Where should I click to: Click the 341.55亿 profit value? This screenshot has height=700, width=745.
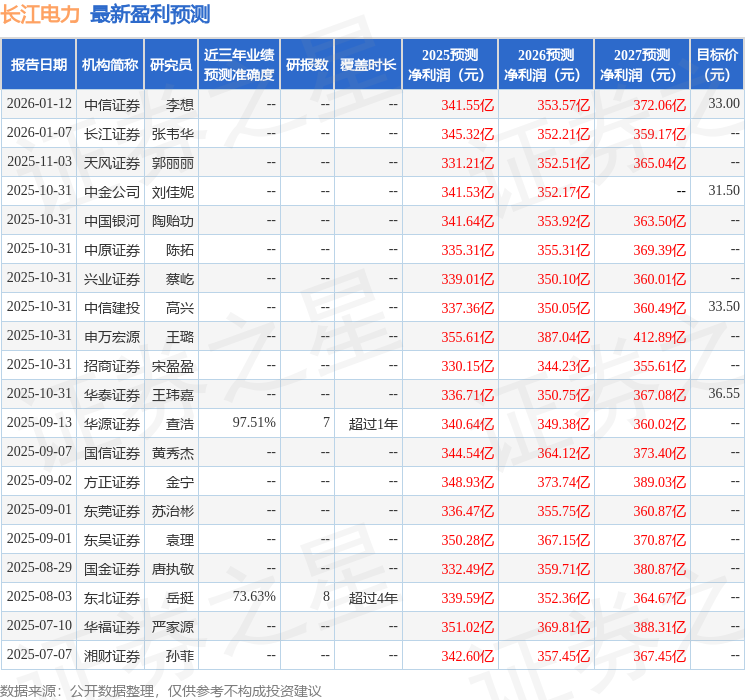tap(468, 105)
